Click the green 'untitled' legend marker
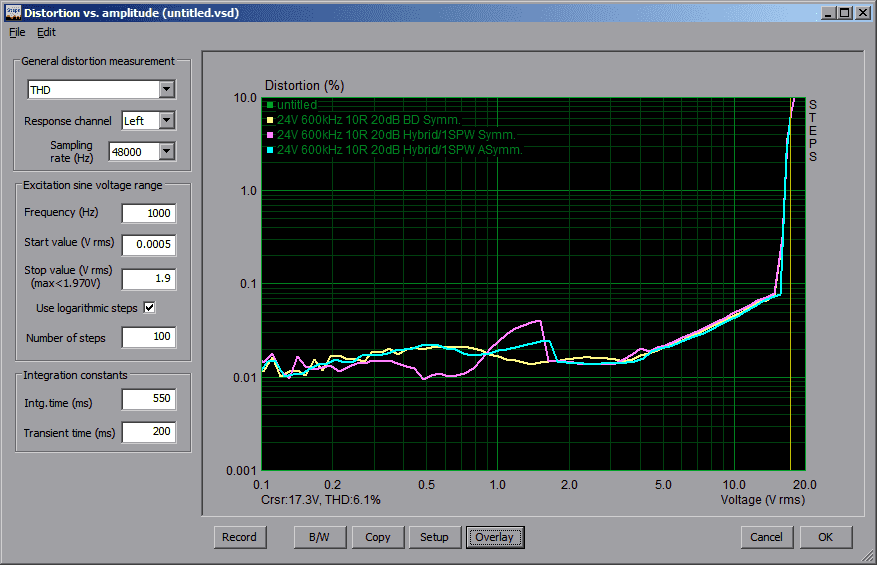The image size is (877, 565). click(x=270, y=105)
